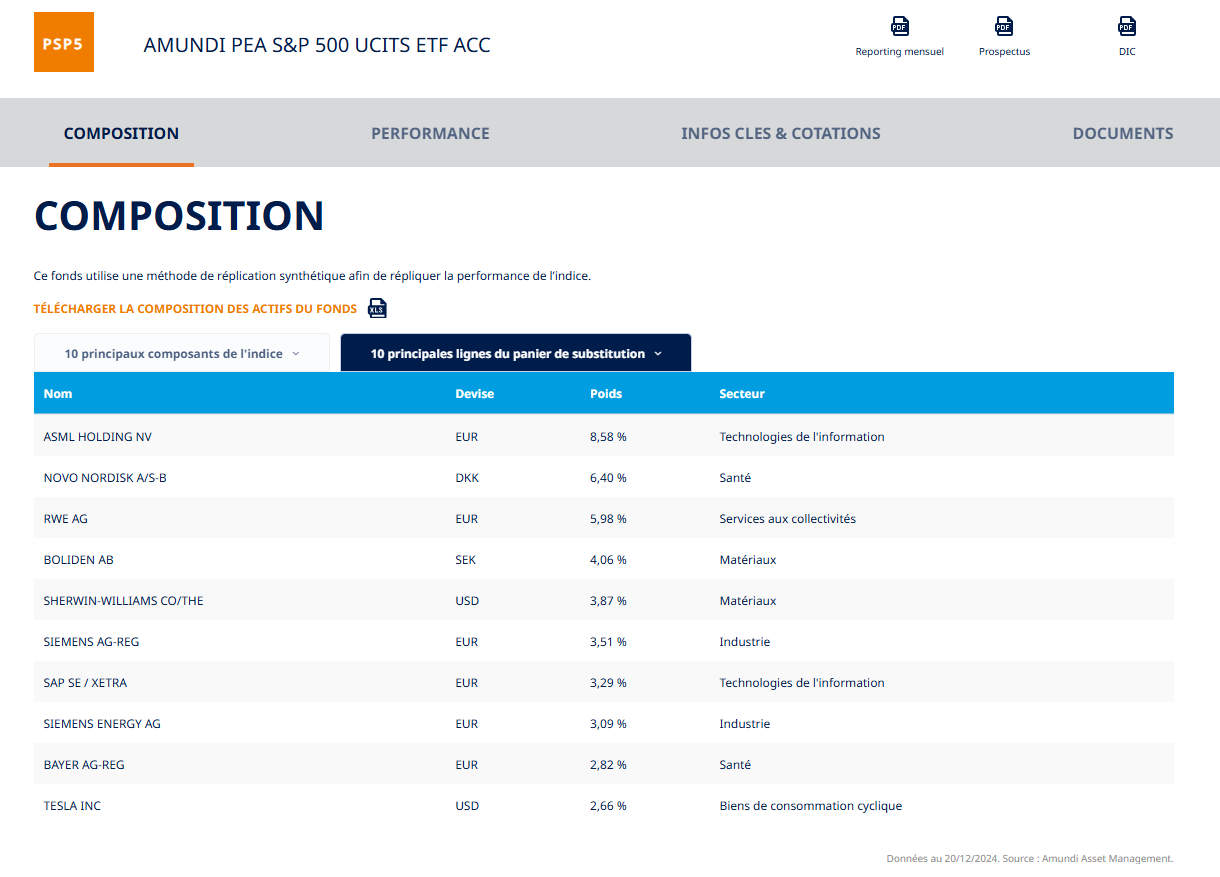Expand the 10 principaux composants de l'indice dropdown

[182, 353]
